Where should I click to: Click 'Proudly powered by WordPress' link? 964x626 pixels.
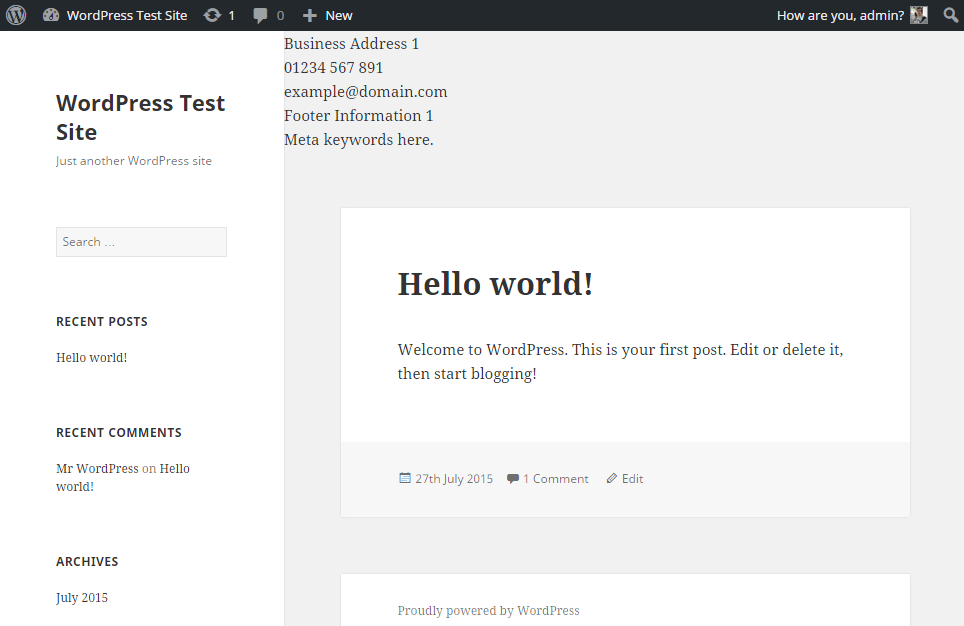click(x=488, y=611)
